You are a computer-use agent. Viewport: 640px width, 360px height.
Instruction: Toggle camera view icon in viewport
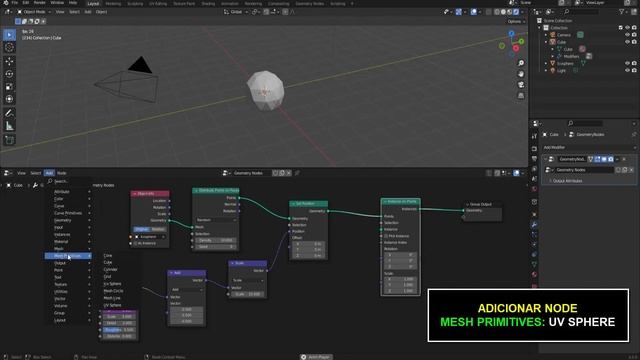[x=521, y=85]
